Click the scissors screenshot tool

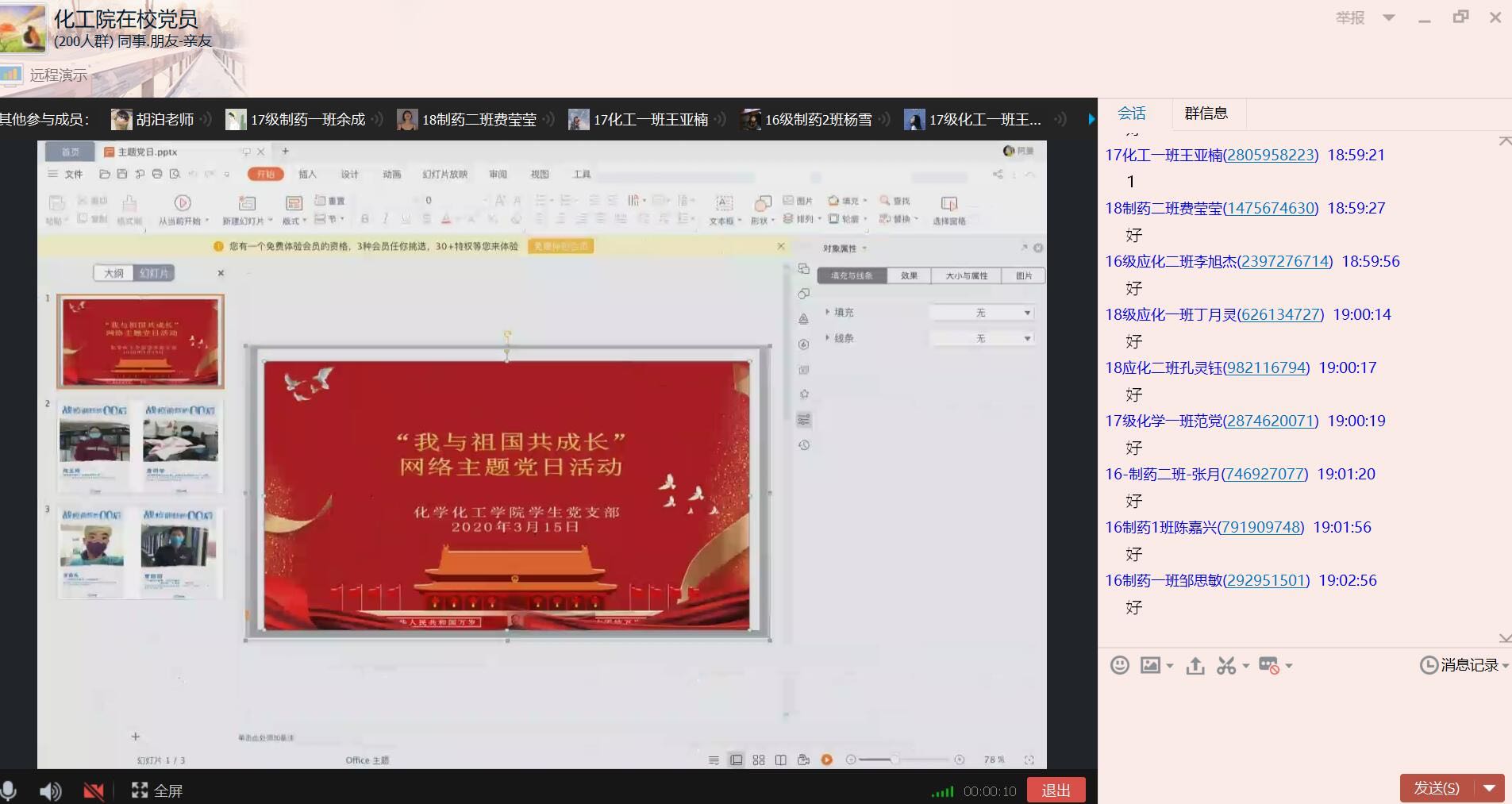coord(1226,665)
